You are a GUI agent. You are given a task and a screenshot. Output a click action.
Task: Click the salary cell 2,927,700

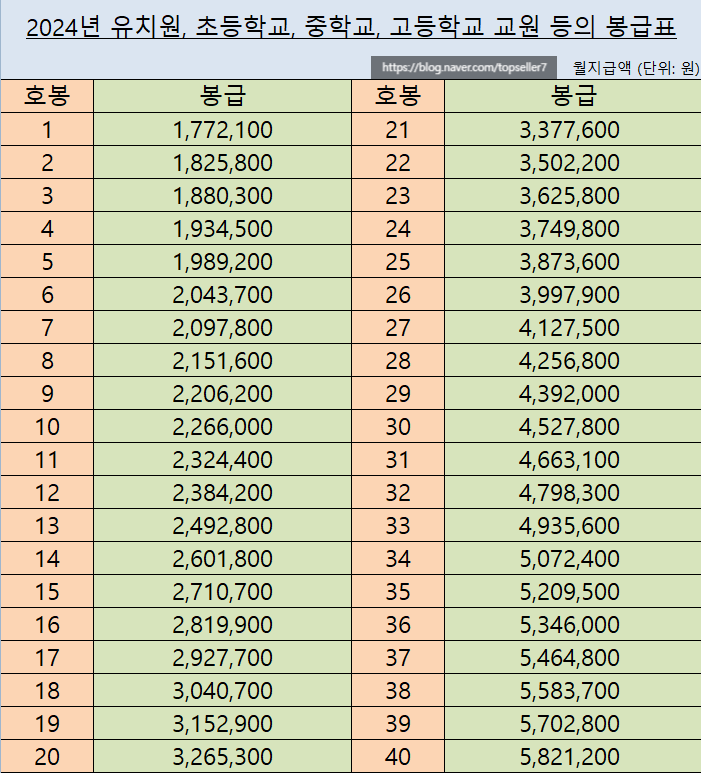[222, 658]
